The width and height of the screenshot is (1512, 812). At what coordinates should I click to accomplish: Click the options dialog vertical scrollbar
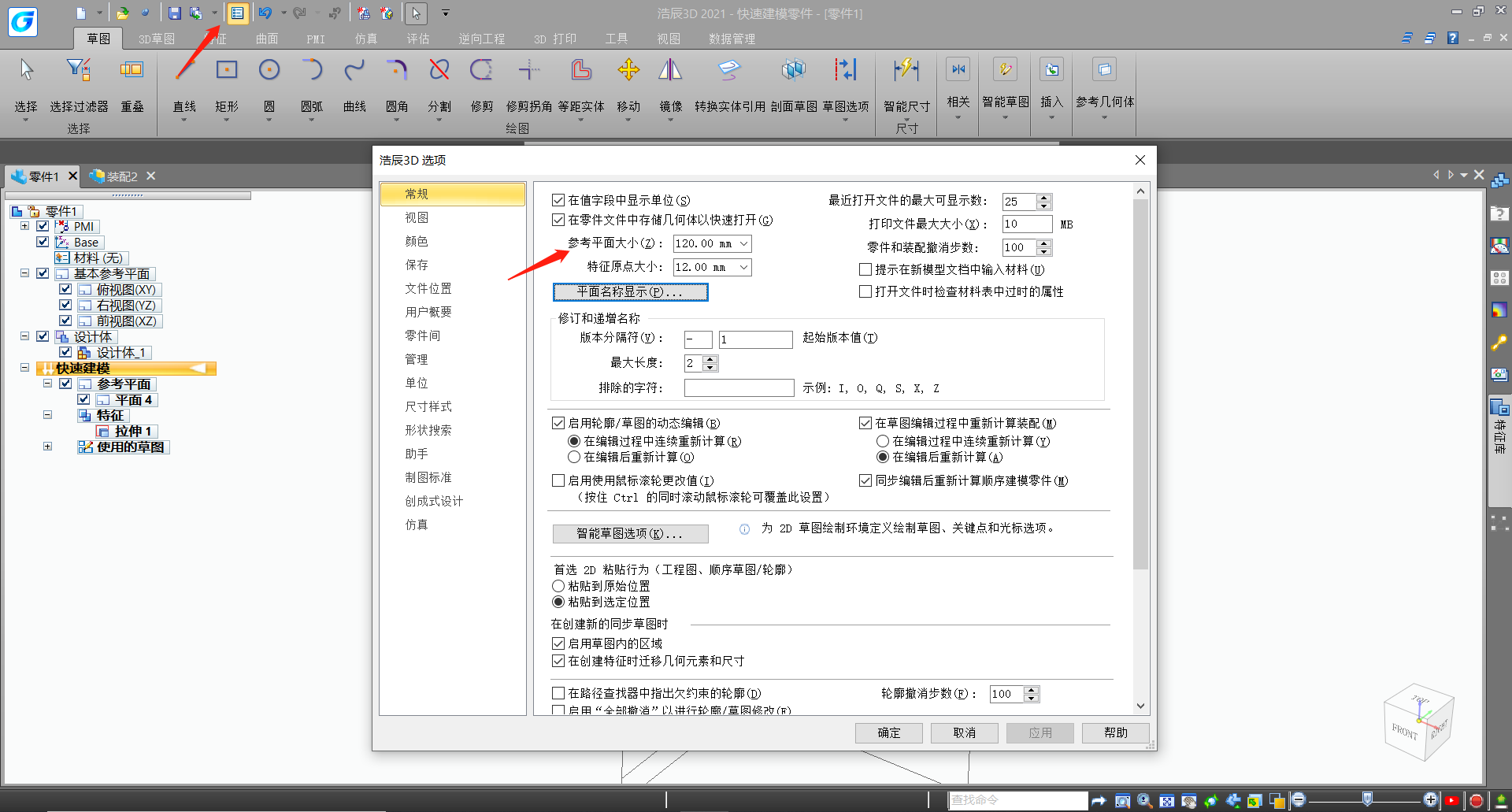click(x=1140, y=384)
